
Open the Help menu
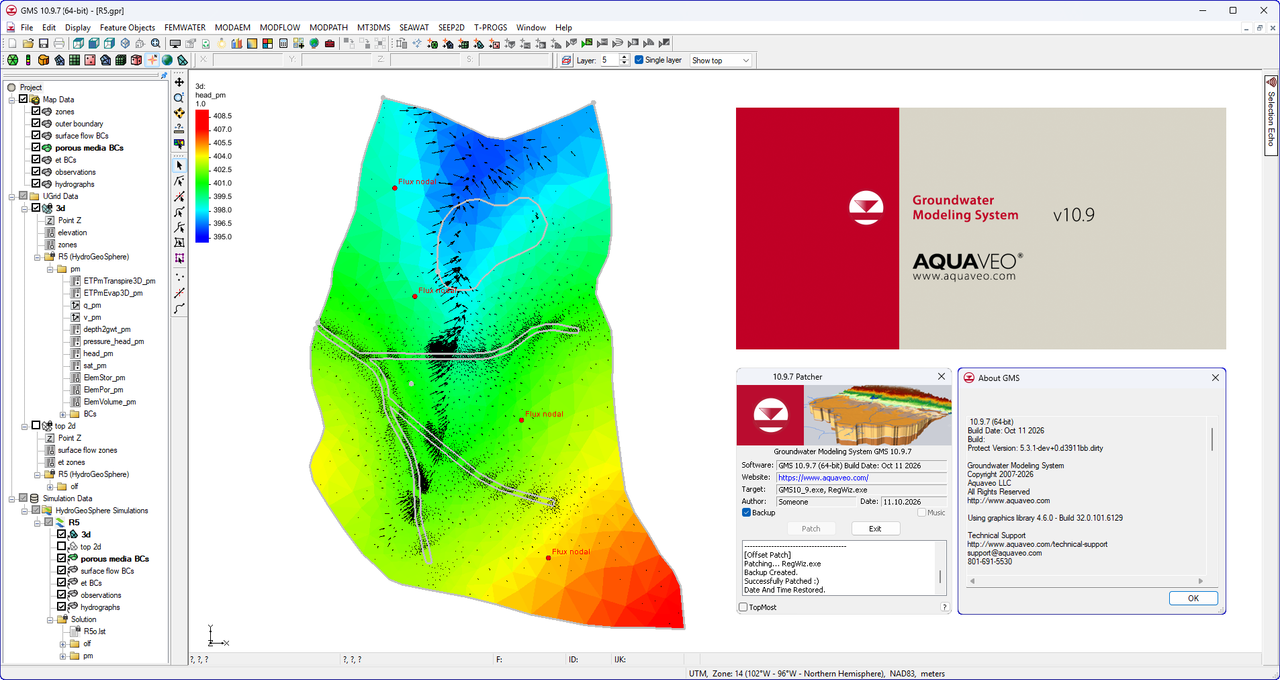[564, 27]
